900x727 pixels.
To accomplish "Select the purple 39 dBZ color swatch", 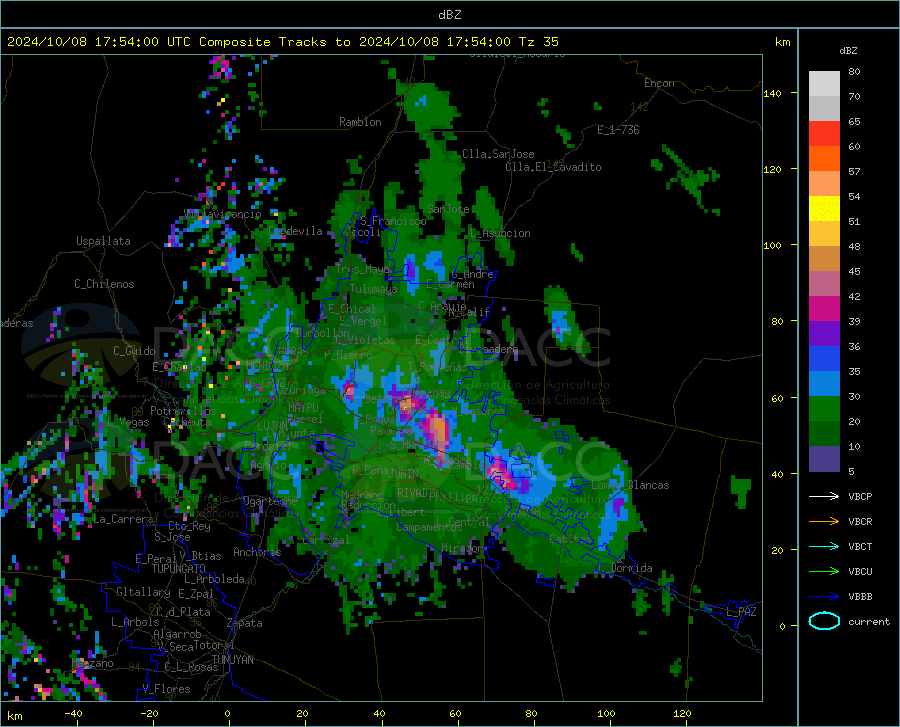I will click(824, 334).
